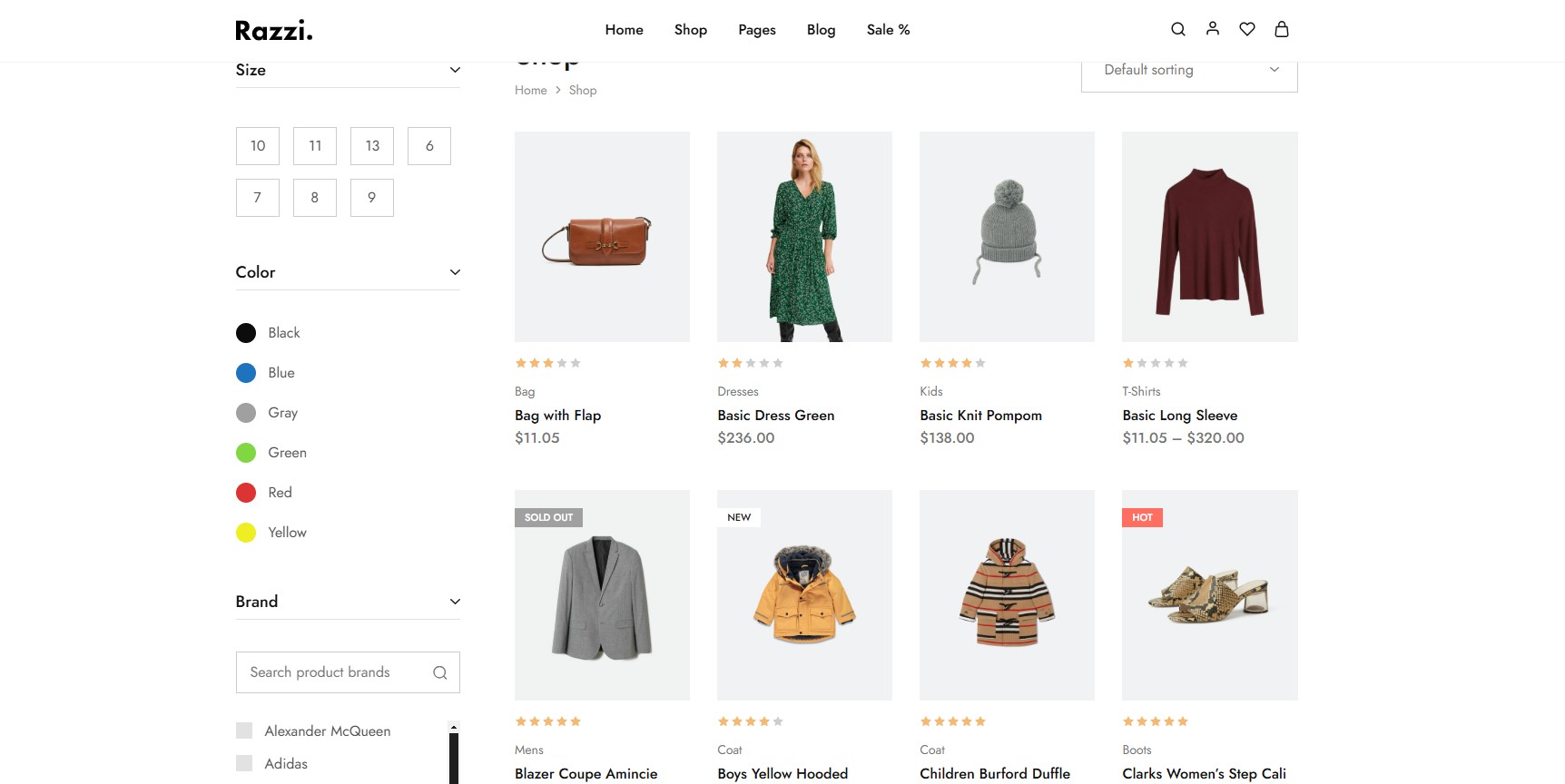Click the star rating of Bag with Flap
This screenshot has width=1565, height=784.
pyautogui.click(x=548, y=363)
